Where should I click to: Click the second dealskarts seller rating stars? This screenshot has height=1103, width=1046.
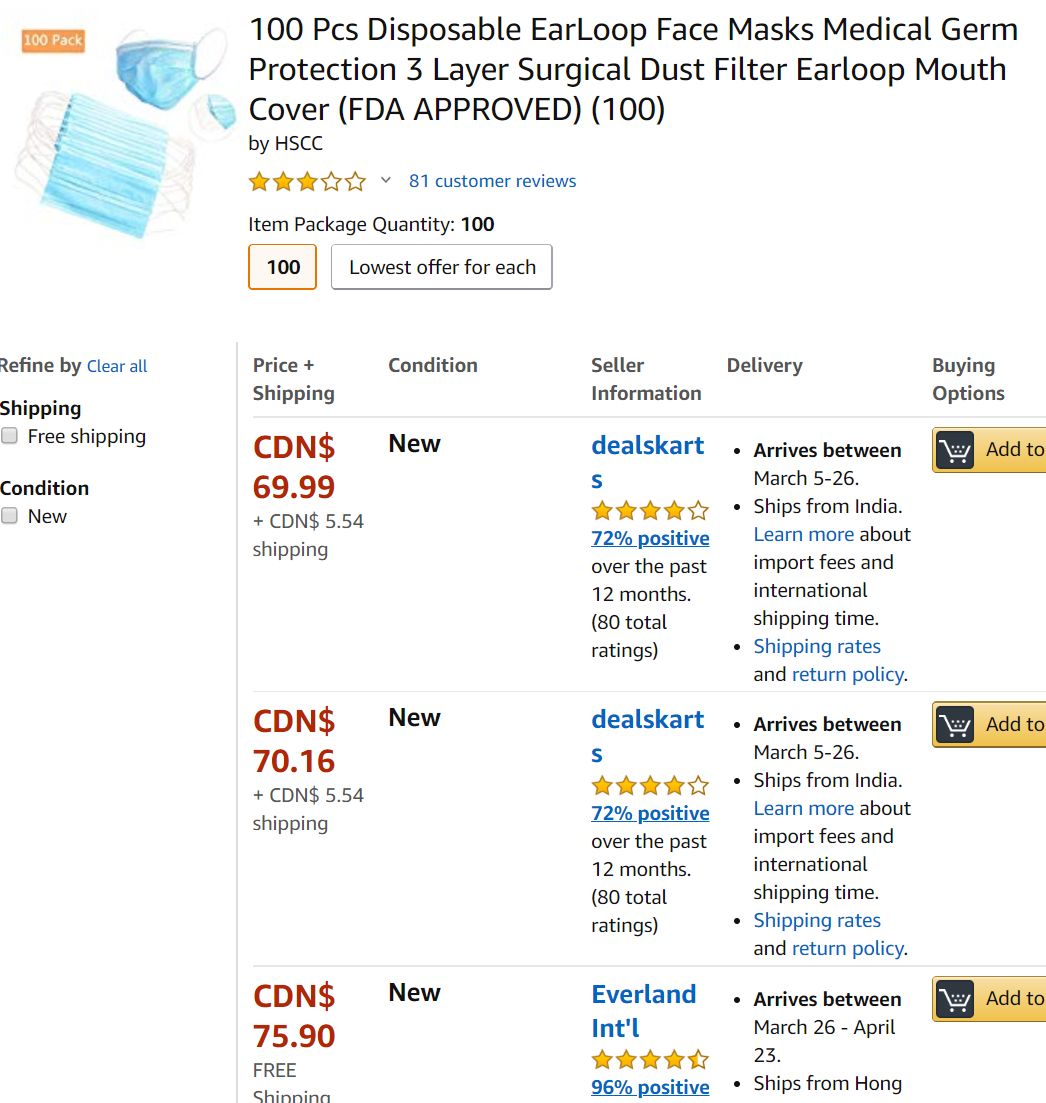coord(650,784)
